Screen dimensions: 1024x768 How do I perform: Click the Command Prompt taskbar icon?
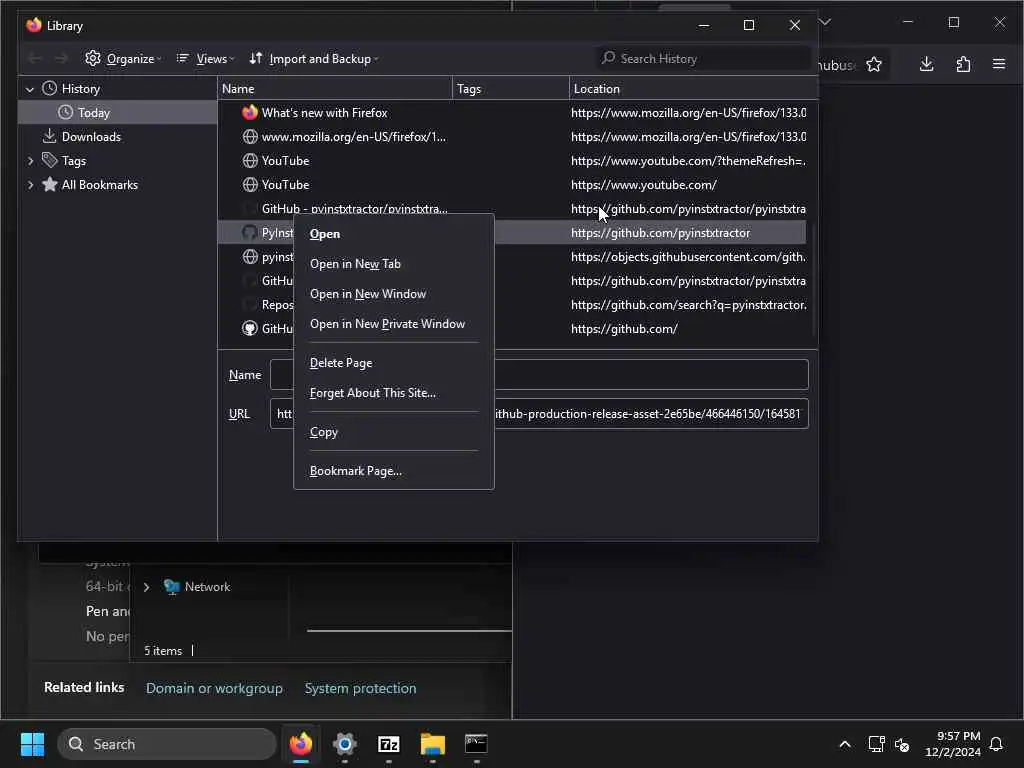[x=476, y=744]
